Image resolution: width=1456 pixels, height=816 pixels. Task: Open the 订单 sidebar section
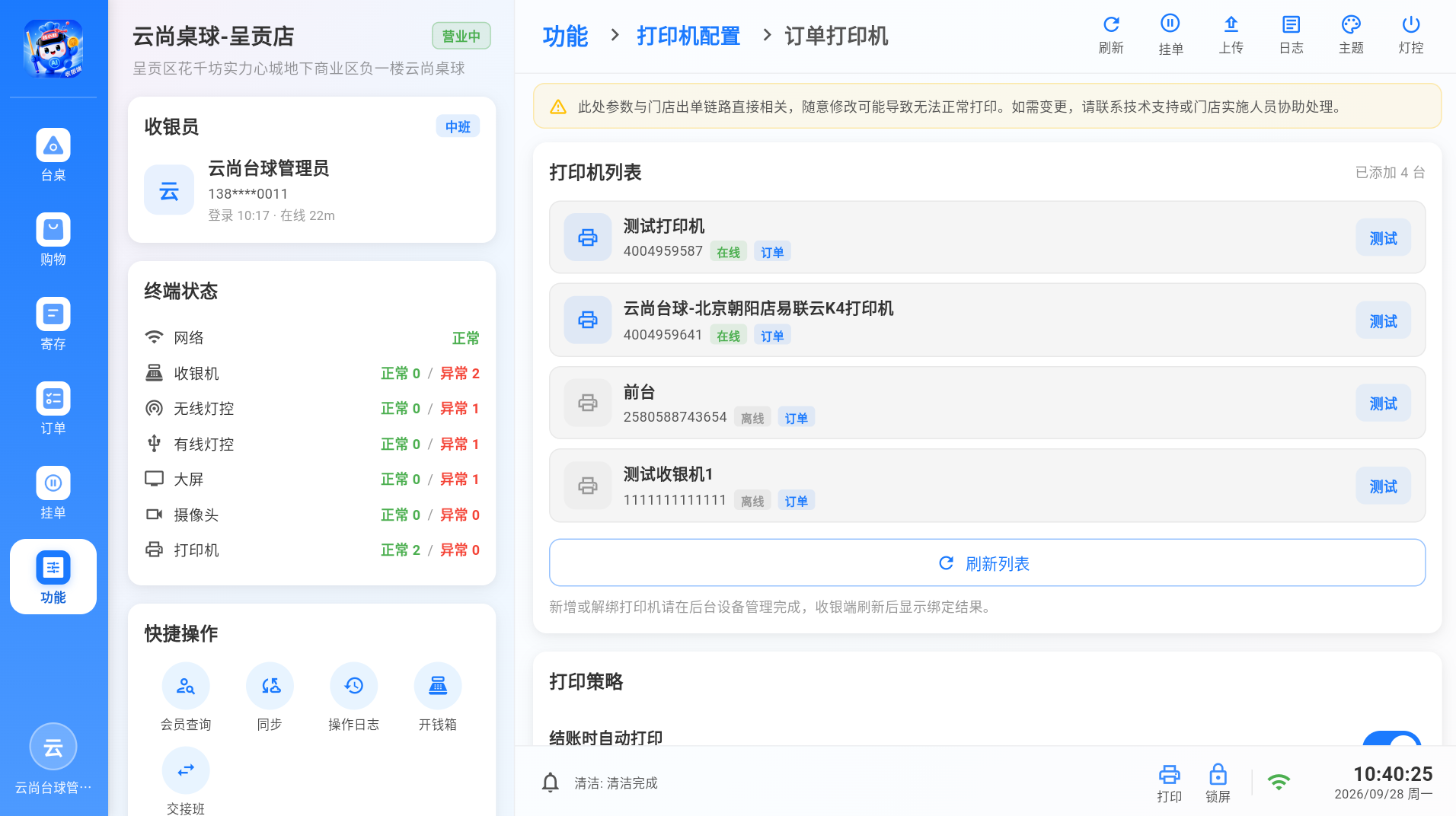53,409
